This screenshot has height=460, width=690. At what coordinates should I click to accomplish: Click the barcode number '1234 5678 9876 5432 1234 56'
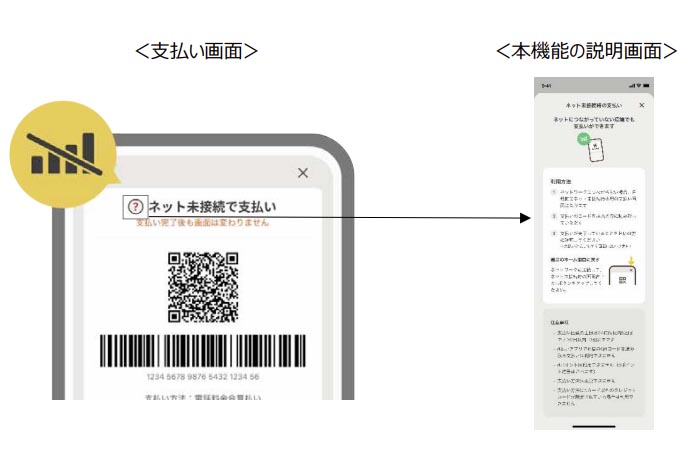[203, 377]
